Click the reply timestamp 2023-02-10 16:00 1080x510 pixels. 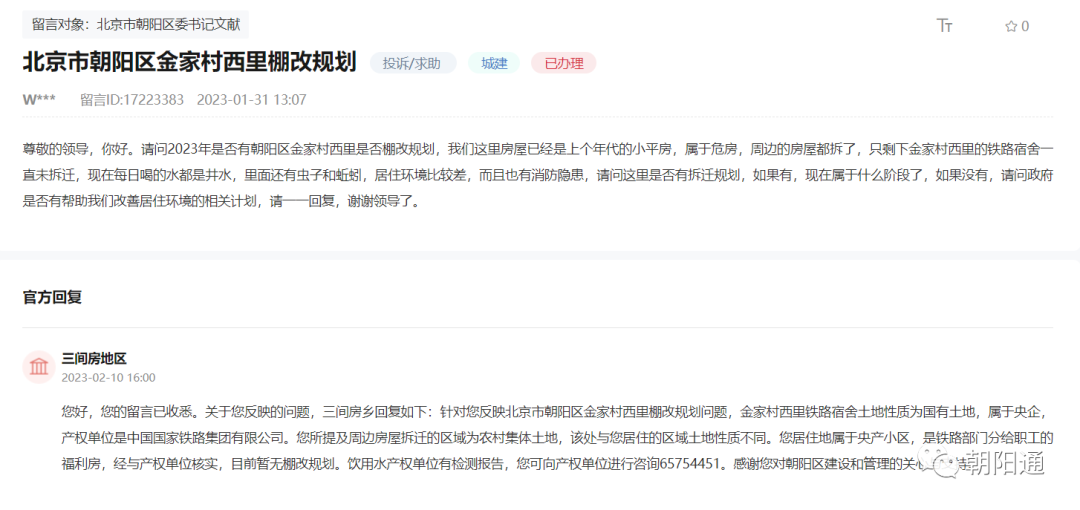tap(108, 378)
